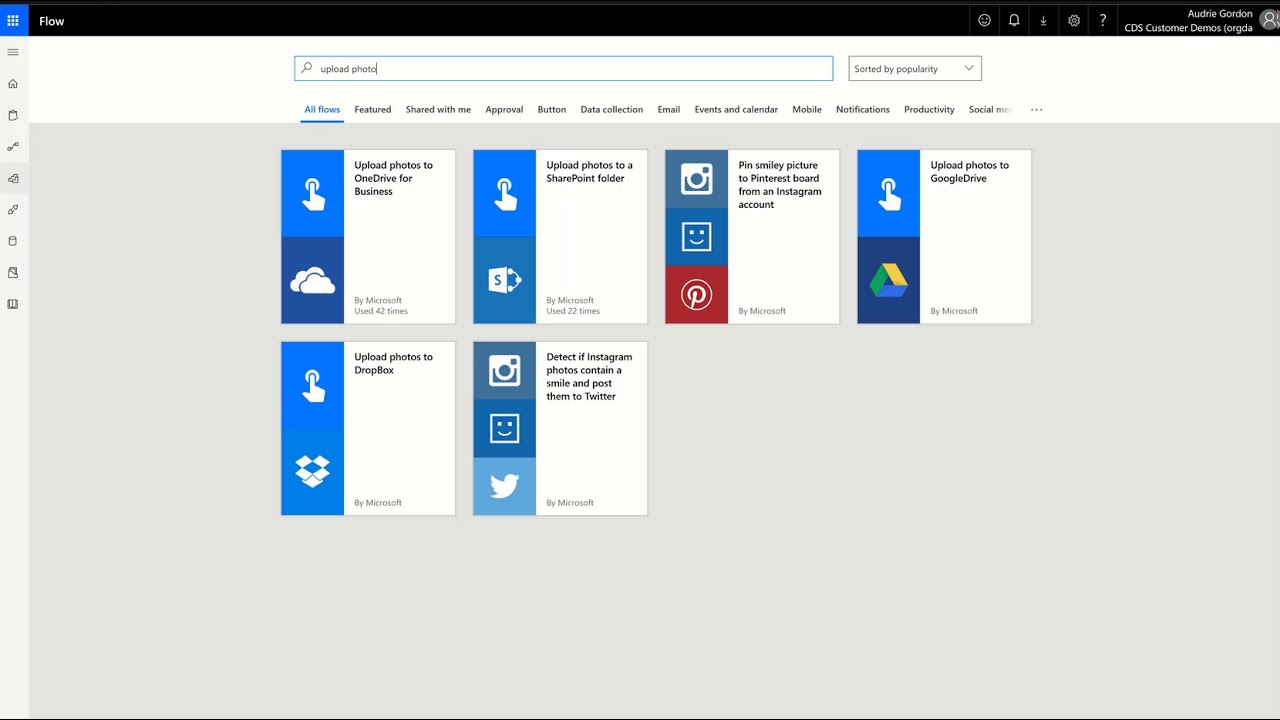Click Dropbox icon on template card
The width and height of the screenshot is (1280, 720).
[x=313, y=472]
